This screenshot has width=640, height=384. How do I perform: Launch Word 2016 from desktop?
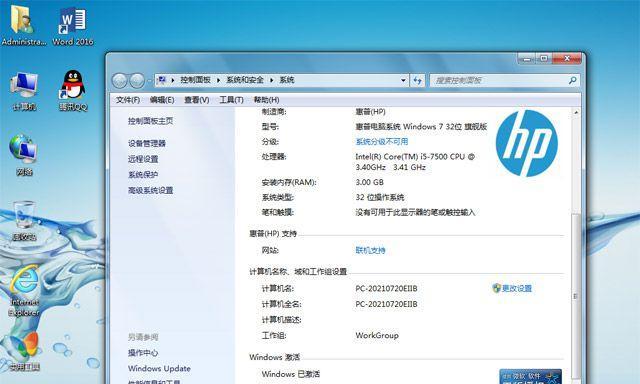point(73,25)
